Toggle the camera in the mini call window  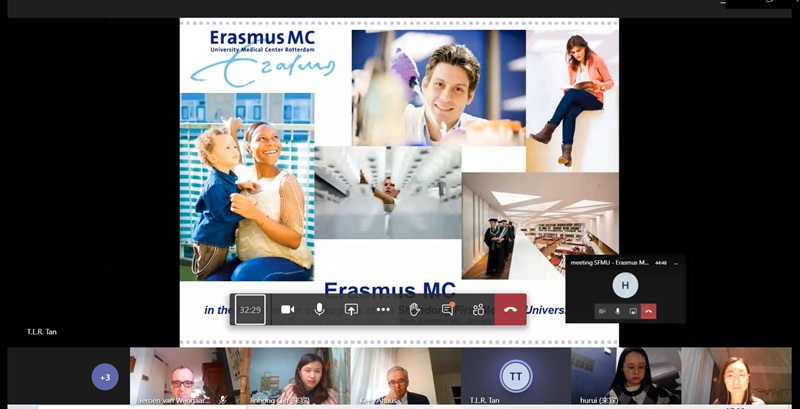click(603, 311)
